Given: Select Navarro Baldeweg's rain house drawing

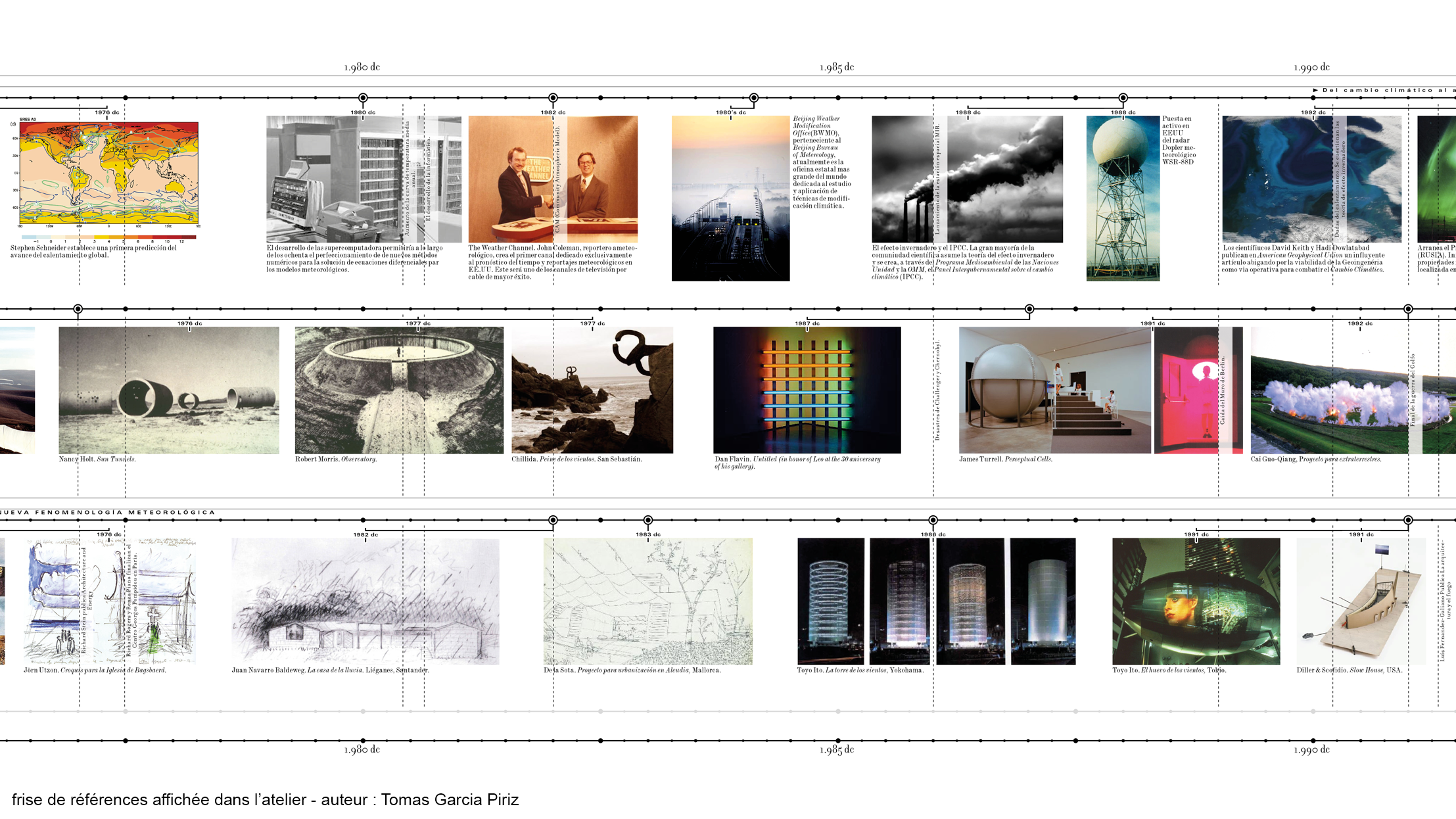Looking at the screenshot, I should coord(365,601).
